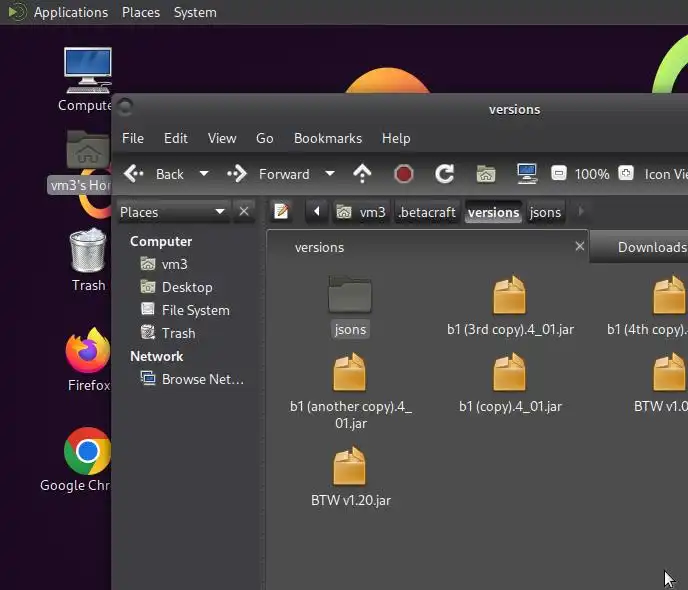Zoom out with the minus button
Image resolution: width=688 pixels, height=590 pixels.
tap(559, 173)
